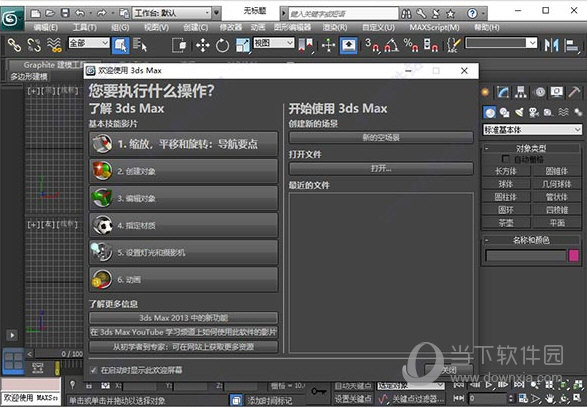The image size is (587, 407).
Task: Click the Align tool icon
Action: tap(572, 45)
